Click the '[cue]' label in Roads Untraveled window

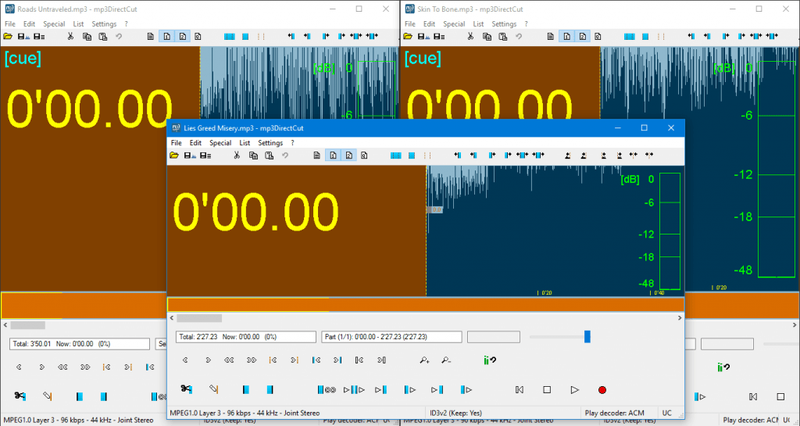(x=23, y=58)
